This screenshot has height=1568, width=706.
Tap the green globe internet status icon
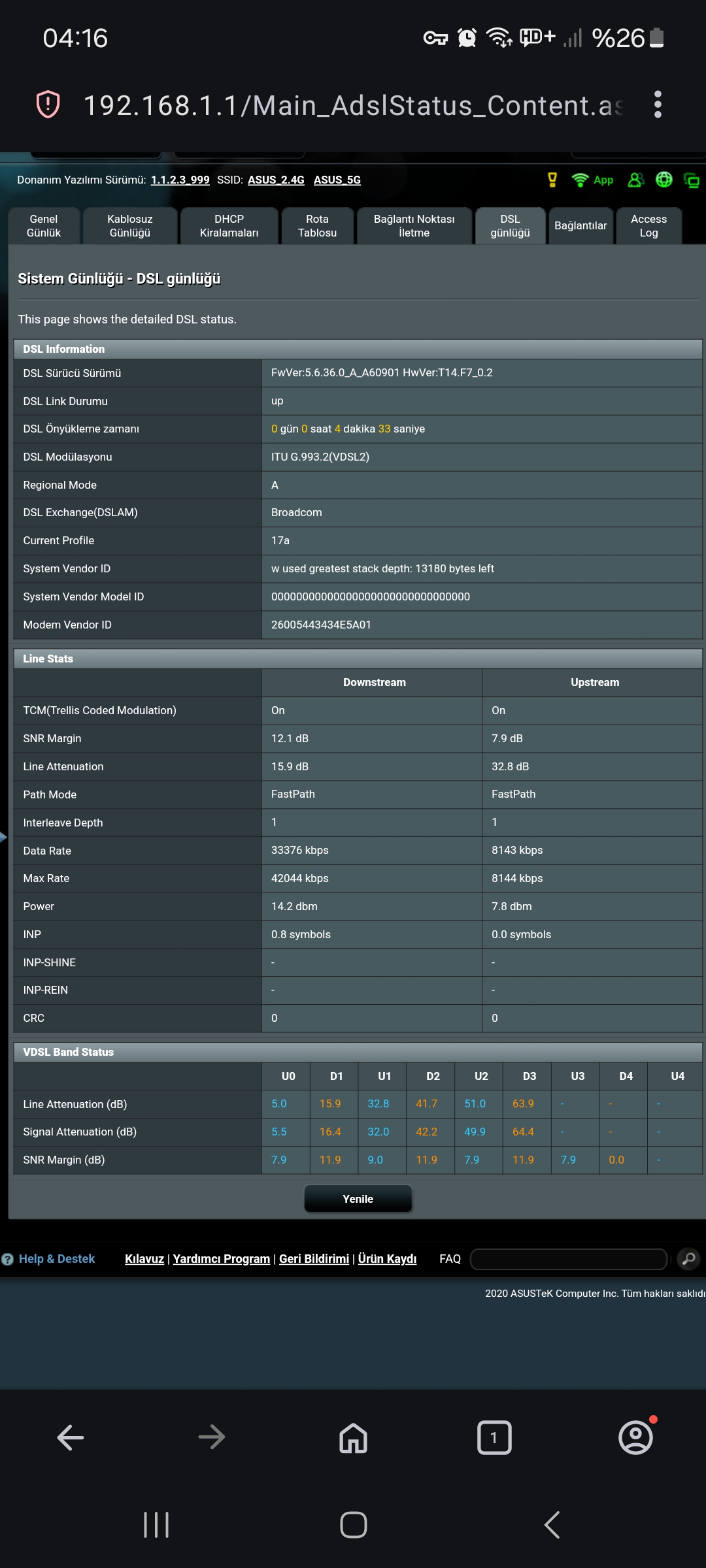pyautogui.click(x=664, y=180)
